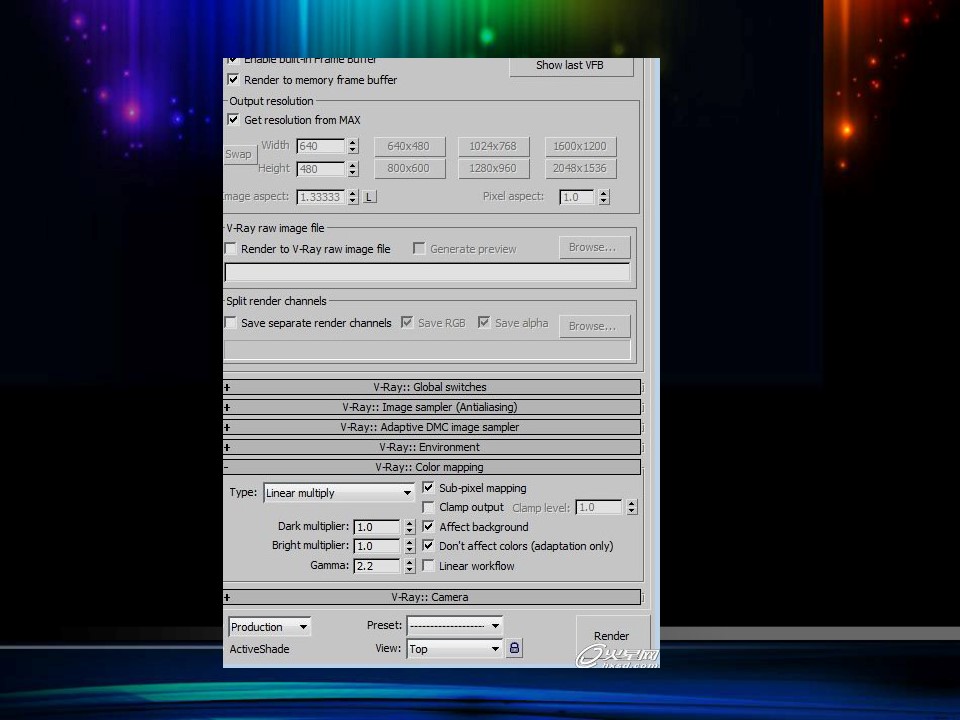Click the Render button
The width and height of the screenshot is (960, 720).
point(612,636)
